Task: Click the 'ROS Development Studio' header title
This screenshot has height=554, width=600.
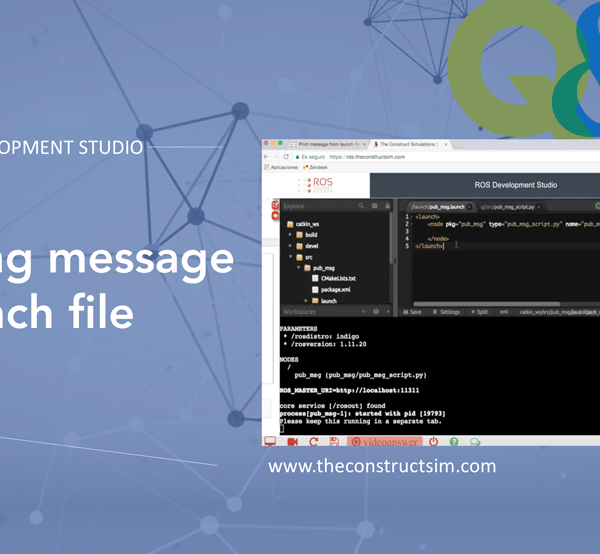Action: point(515,185)
